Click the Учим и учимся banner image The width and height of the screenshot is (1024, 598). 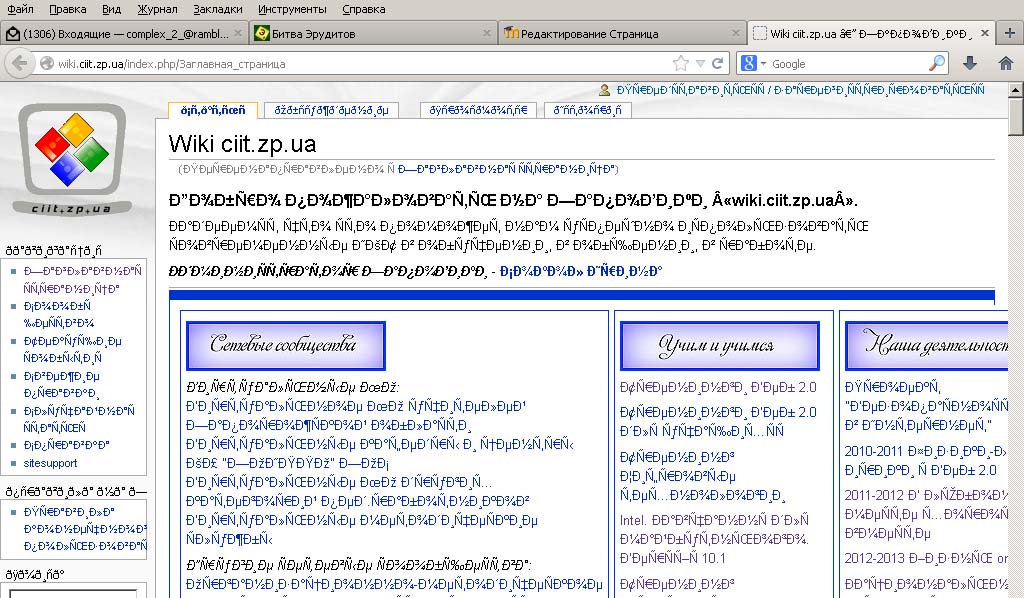click(720, 345)
